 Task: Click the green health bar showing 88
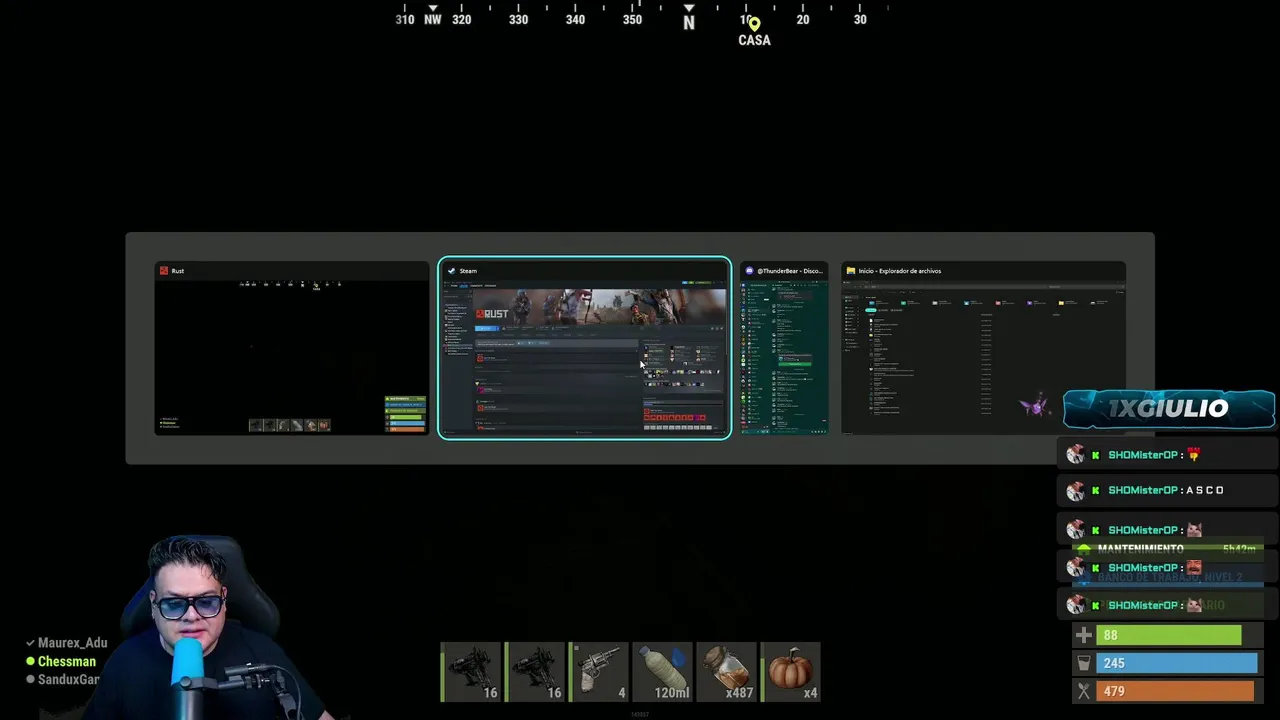[1169, 635]
